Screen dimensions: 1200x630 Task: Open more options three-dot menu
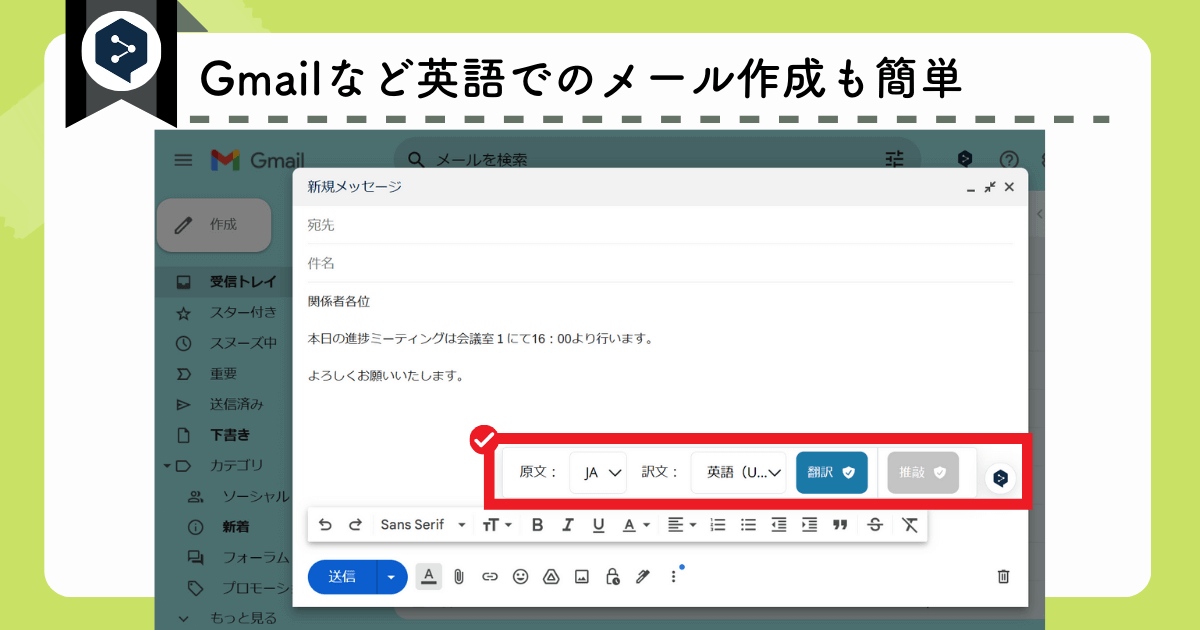[673, 577]
